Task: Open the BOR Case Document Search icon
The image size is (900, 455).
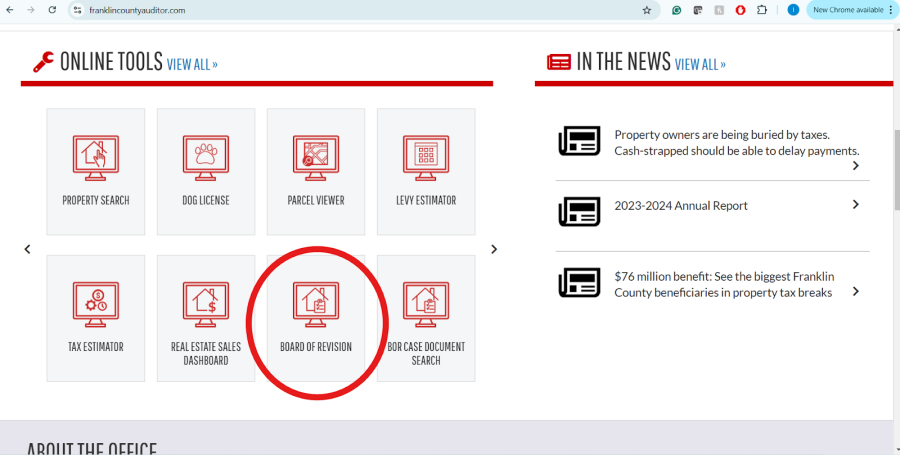Action: point(426,304)
